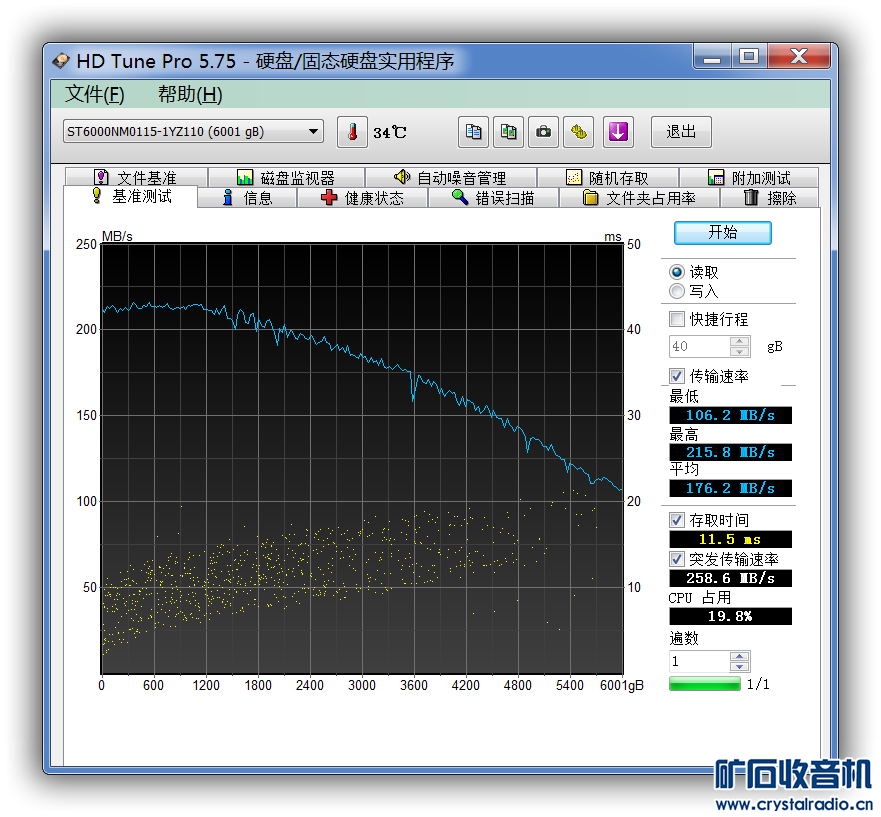This screenshot has height=817, width=881.
Task: Select the 写入 write radio button
Action: click(x=677, y=291)
